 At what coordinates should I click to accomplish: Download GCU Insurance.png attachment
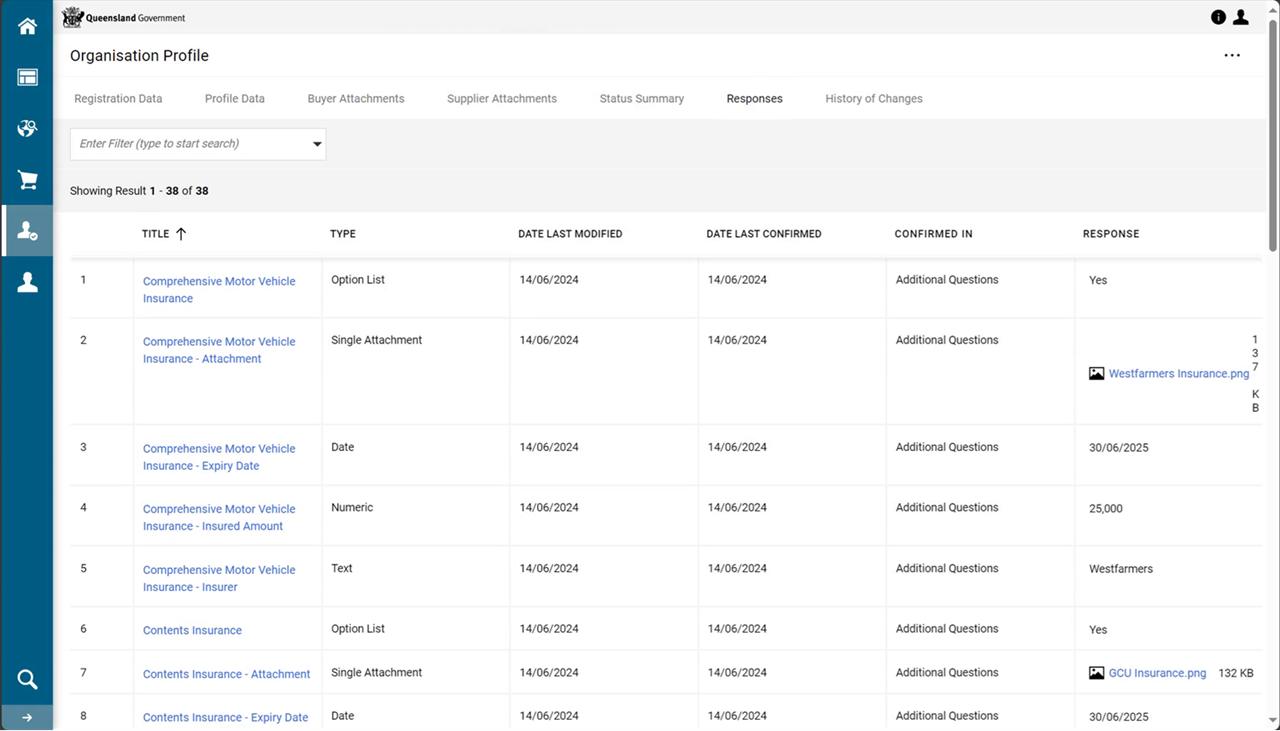click(x=1158, y=673)
